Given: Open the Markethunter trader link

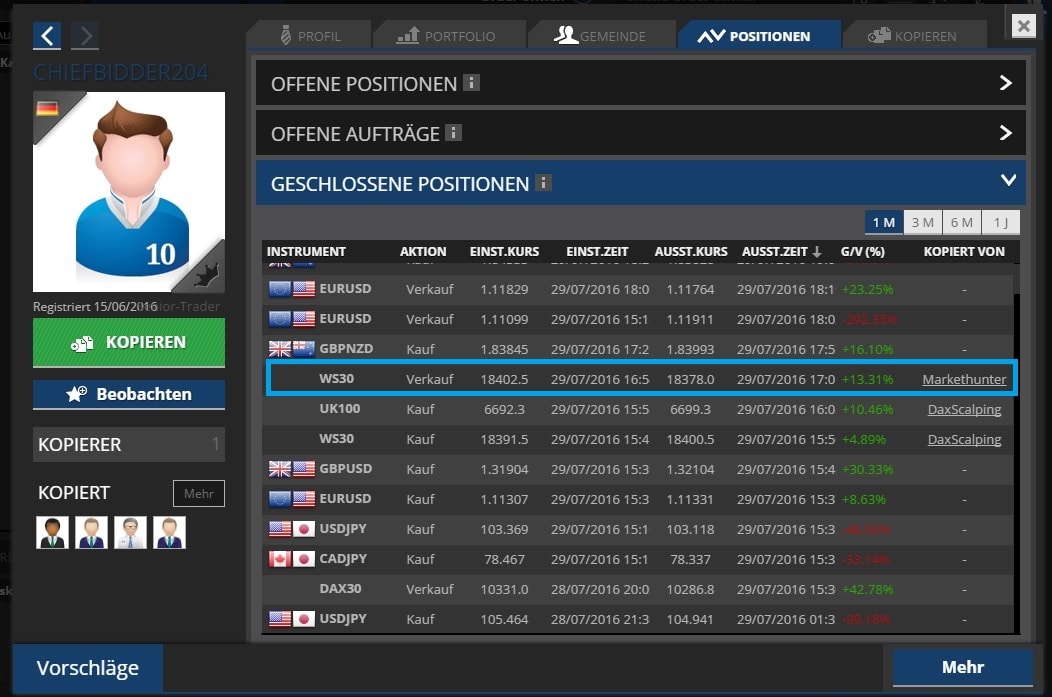Looking at the screenshot, I should [x=964, y=379].
